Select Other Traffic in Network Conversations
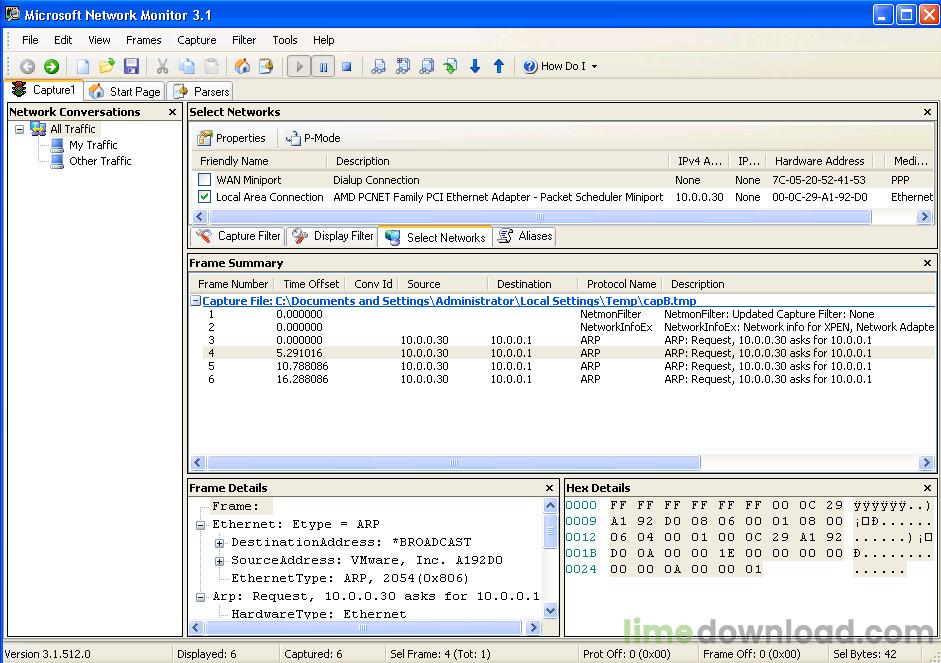This screenshot has width=941, height=663. pos(99,161)
